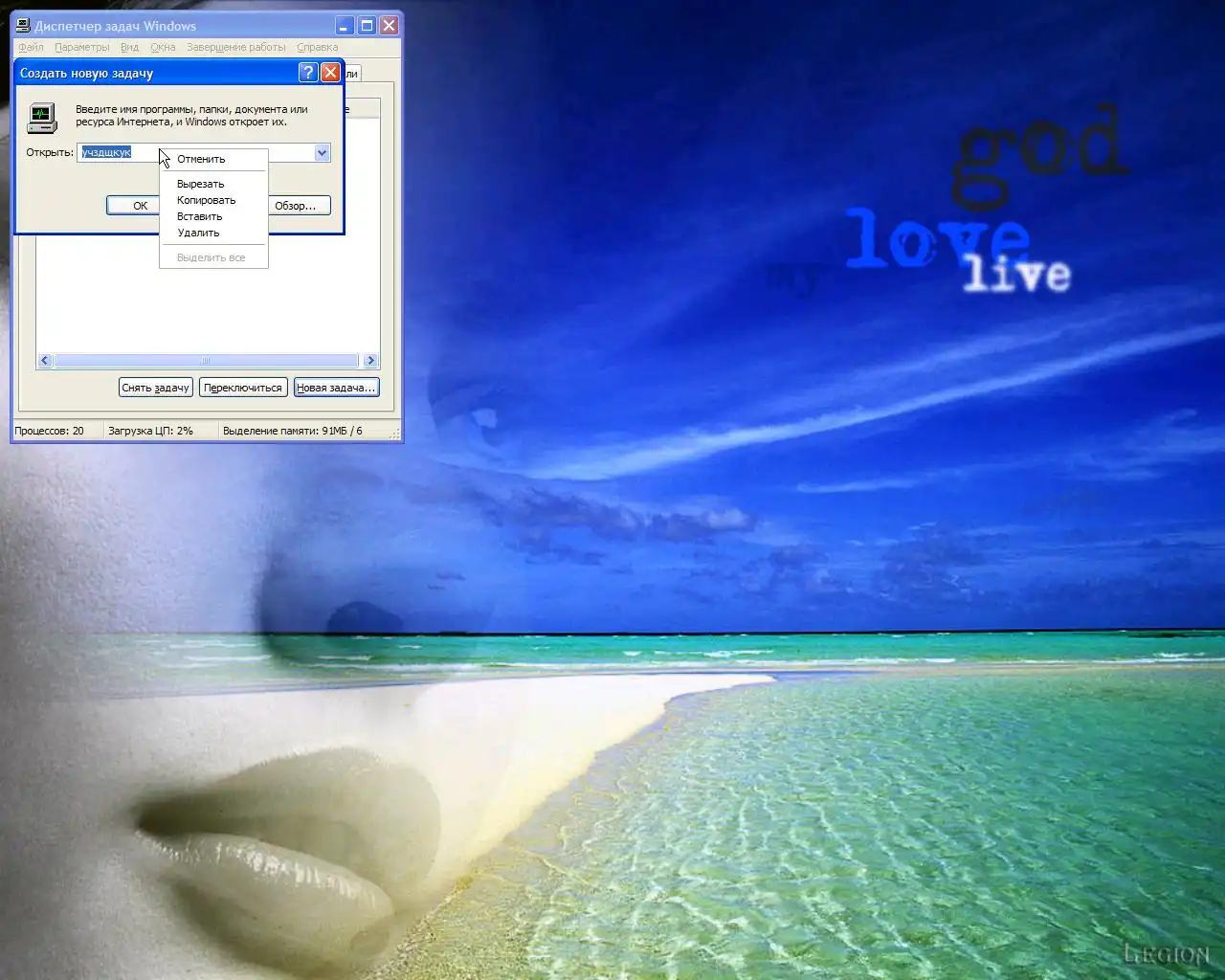
Task: Click the Task Manager title bar icon
Action: click(23, 26)
